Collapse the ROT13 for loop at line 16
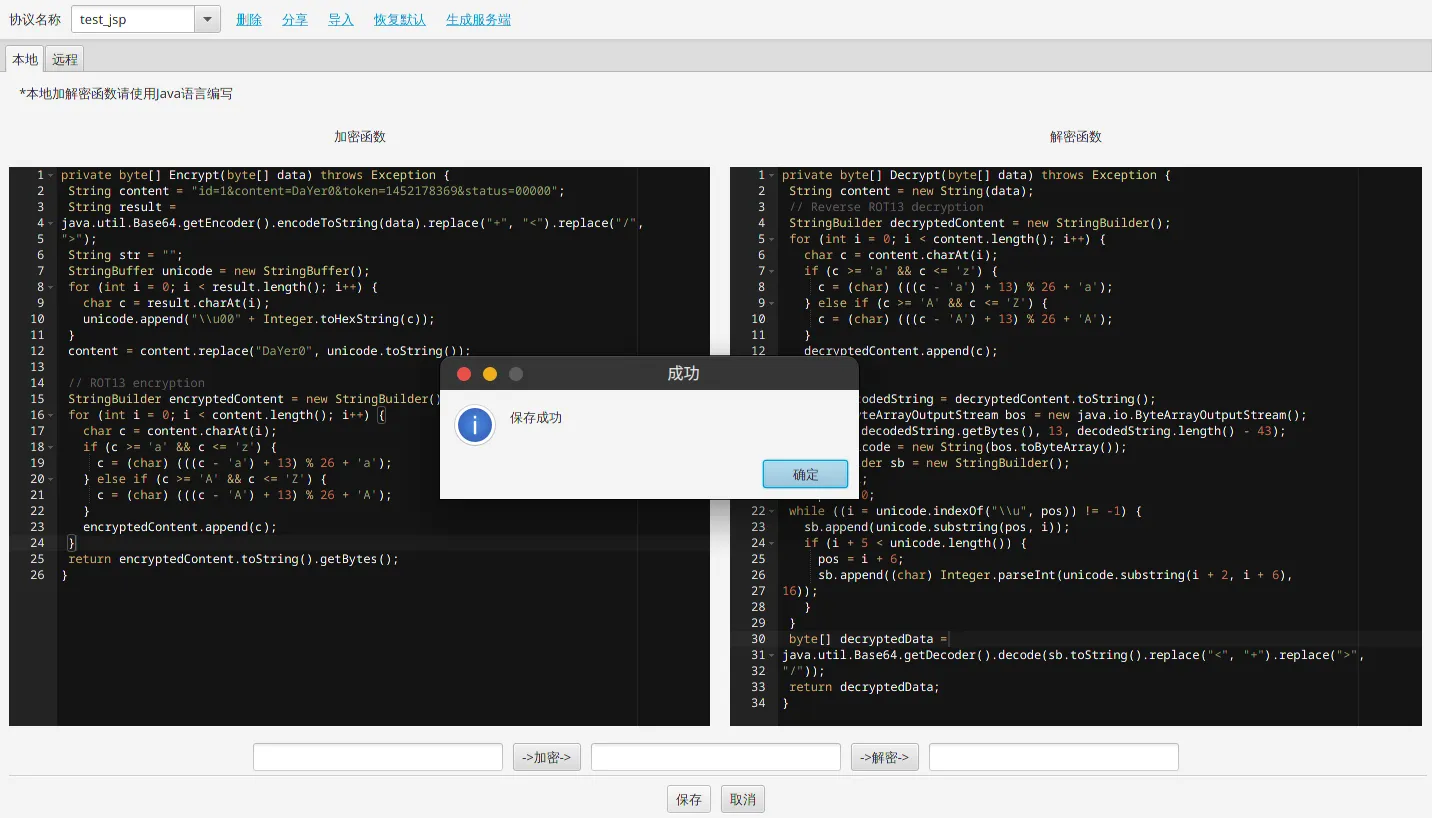Viewport: 1432px width, 818px height. click(51, 415)
